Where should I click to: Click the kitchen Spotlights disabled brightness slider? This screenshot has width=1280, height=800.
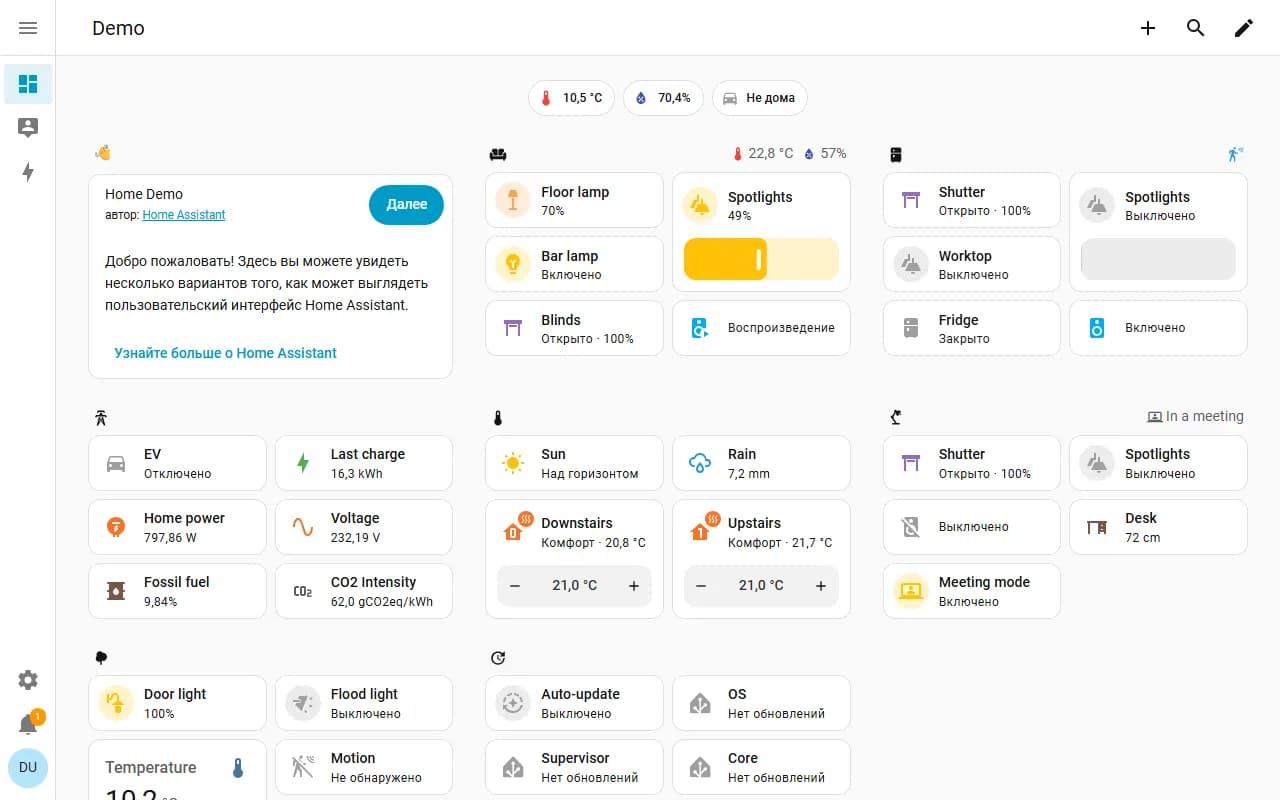click(1158, 259)
